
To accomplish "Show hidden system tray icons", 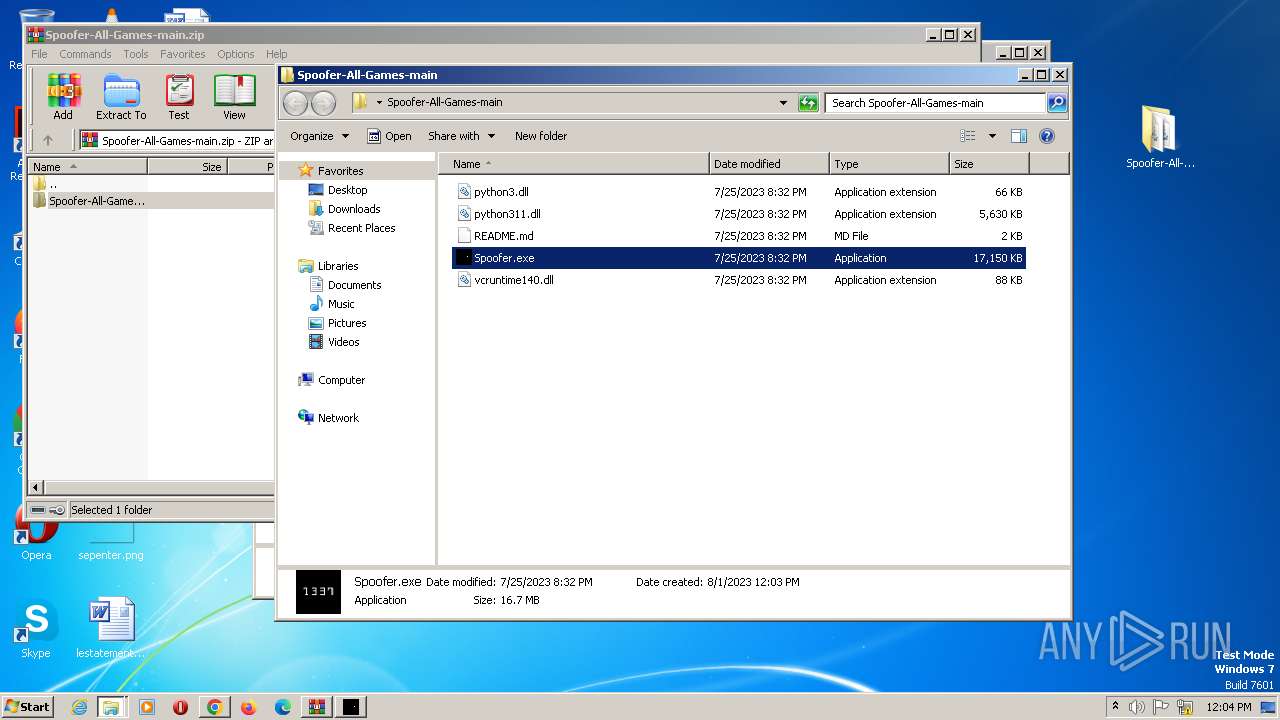I will point(1116,707).
